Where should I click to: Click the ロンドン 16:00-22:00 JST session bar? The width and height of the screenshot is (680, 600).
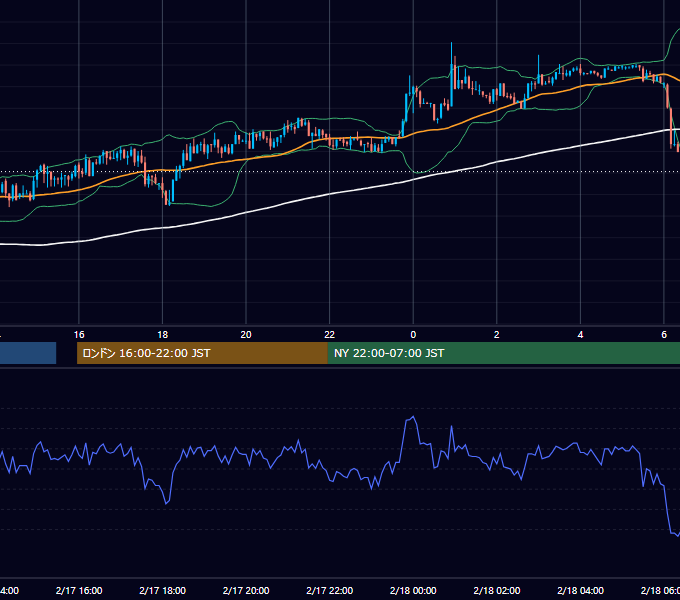click(x=202, y=353)
